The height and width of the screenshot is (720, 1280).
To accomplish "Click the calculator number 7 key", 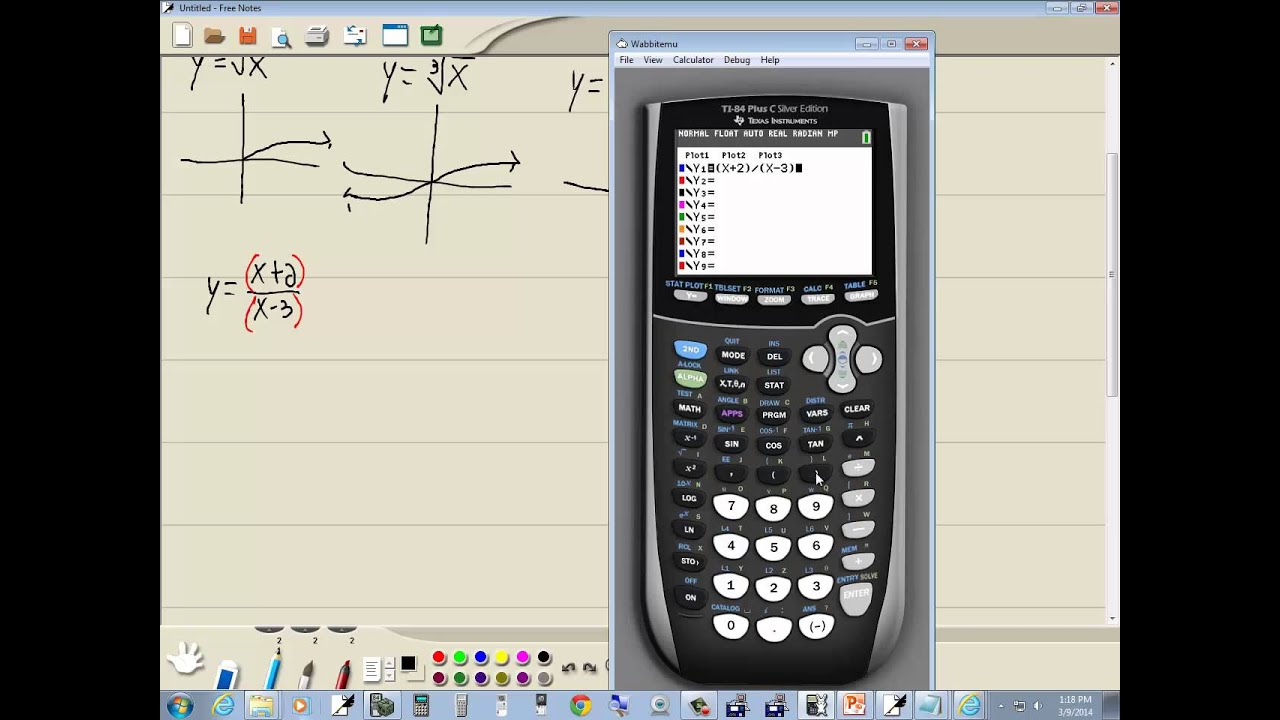I will (731, 507).
